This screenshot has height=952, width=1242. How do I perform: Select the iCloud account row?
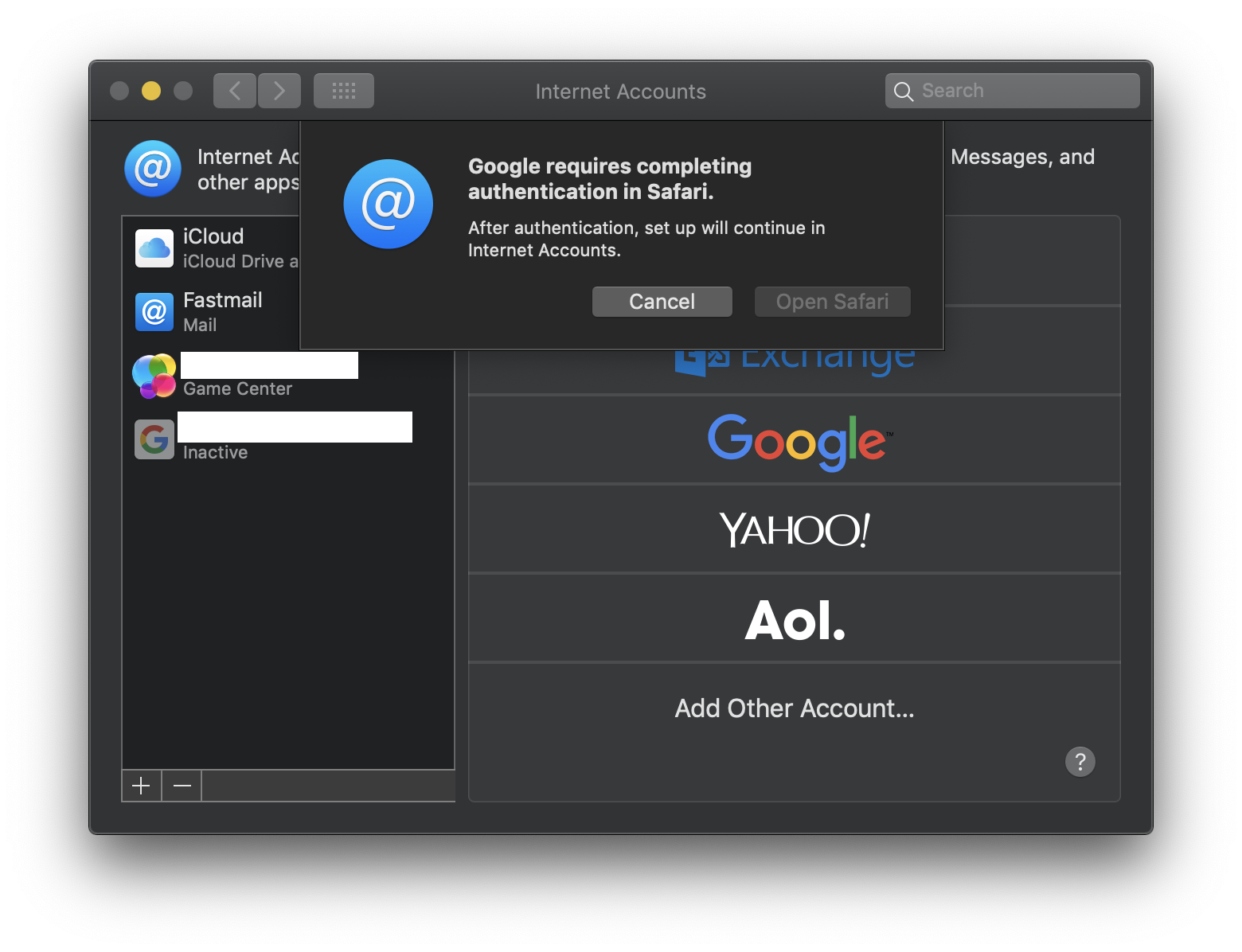click(210, 248)
